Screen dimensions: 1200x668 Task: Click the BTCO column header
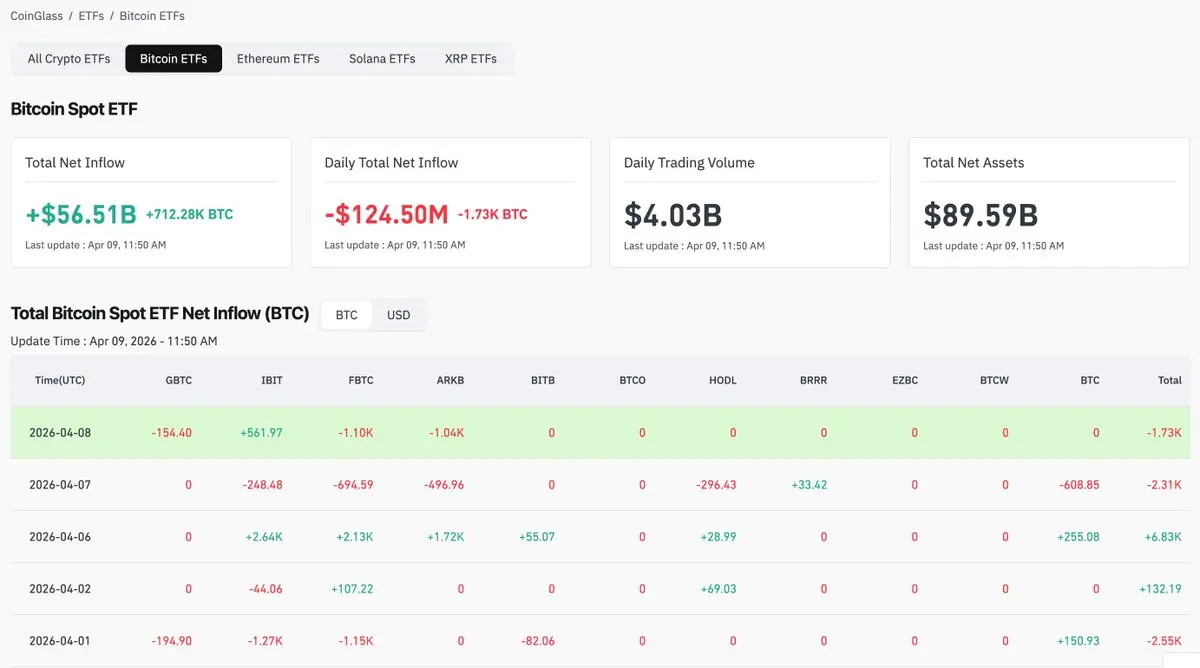click(633, 380)
